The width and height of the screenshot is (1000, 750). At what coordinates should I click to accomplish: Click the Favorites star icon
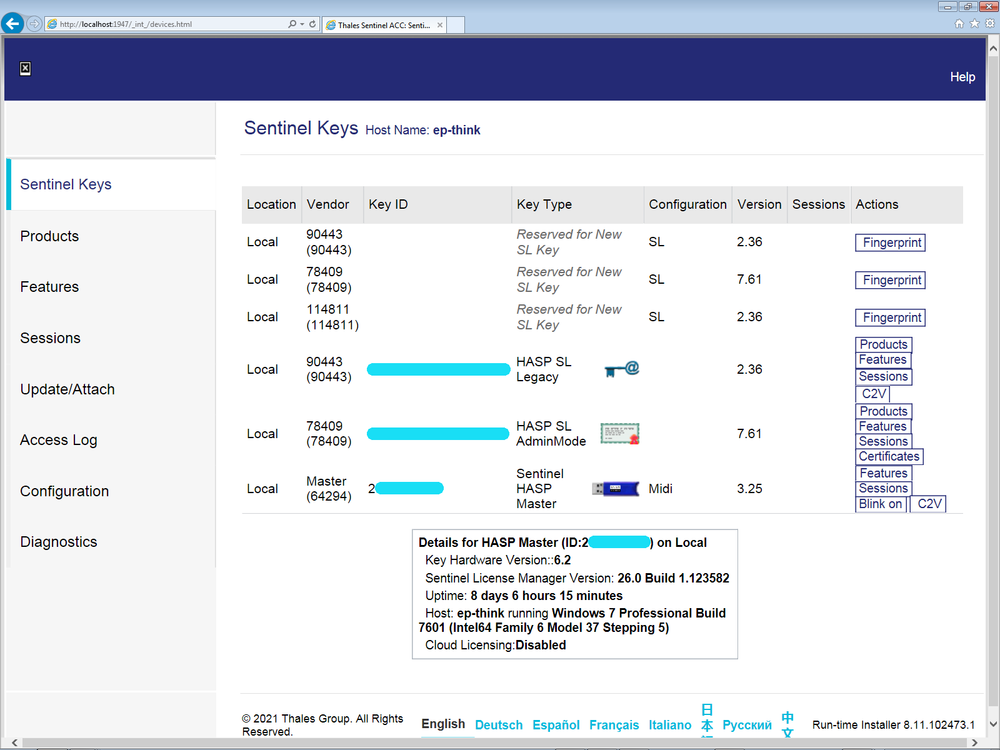click(x=974, y=23)
